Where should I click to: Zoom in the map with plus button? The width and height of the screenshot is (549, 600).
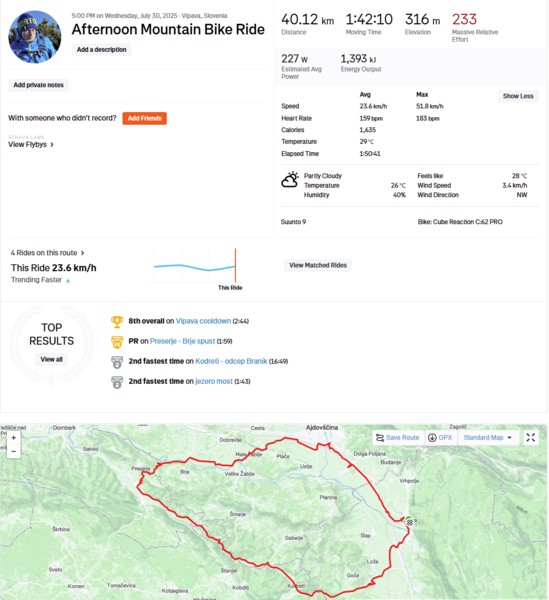point(13,438)
